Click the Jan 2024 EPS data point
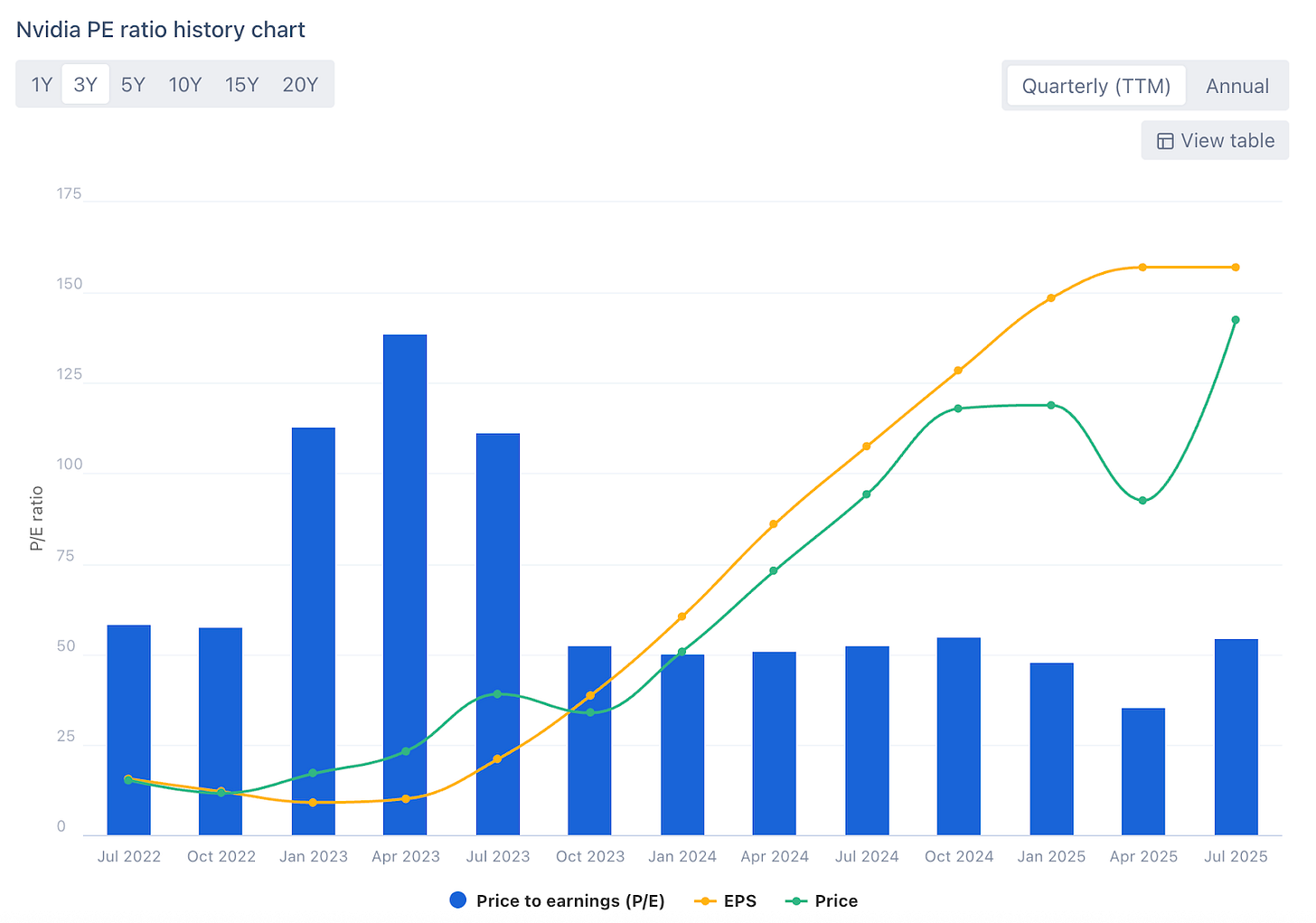Viewport: 1316px width, 923px height. click(x=681, y=617)
